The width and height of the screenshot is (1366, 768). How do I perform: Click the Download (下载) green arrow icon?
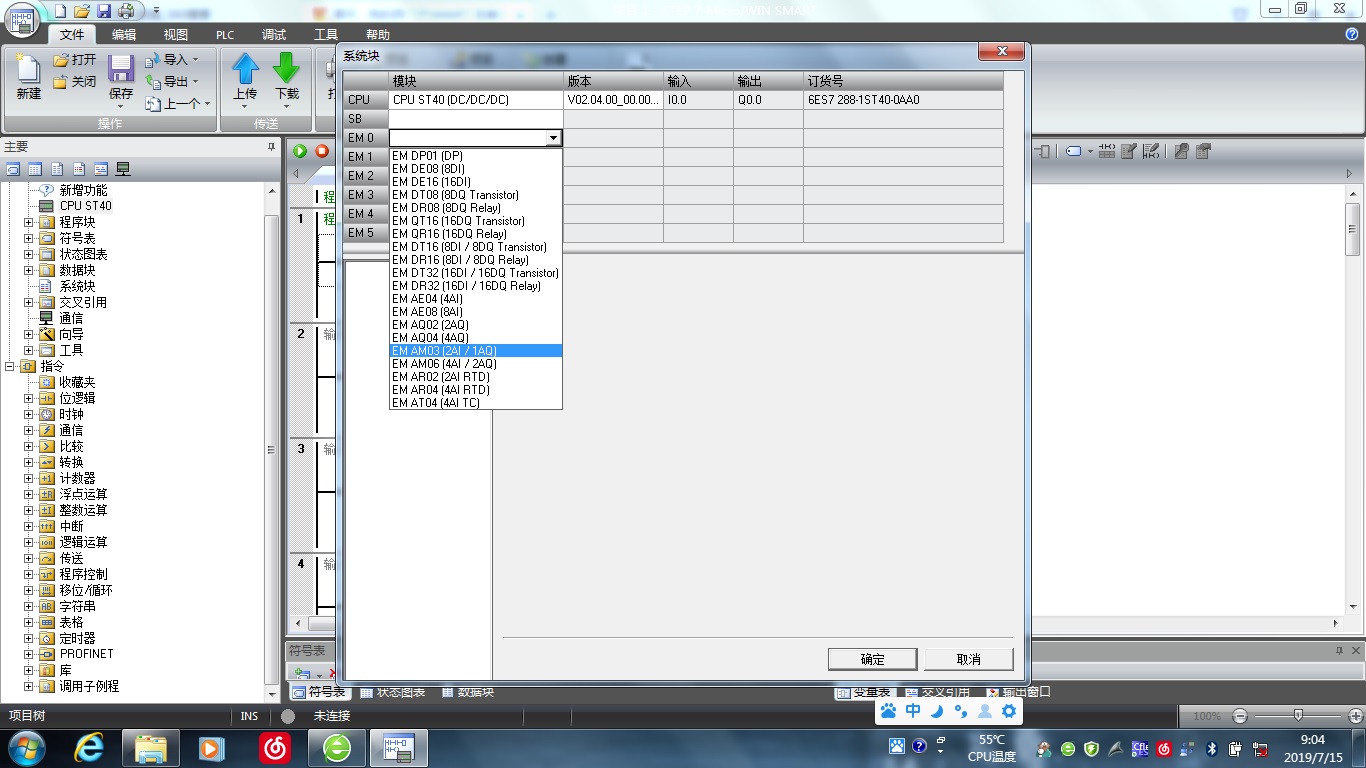(287, 70)
